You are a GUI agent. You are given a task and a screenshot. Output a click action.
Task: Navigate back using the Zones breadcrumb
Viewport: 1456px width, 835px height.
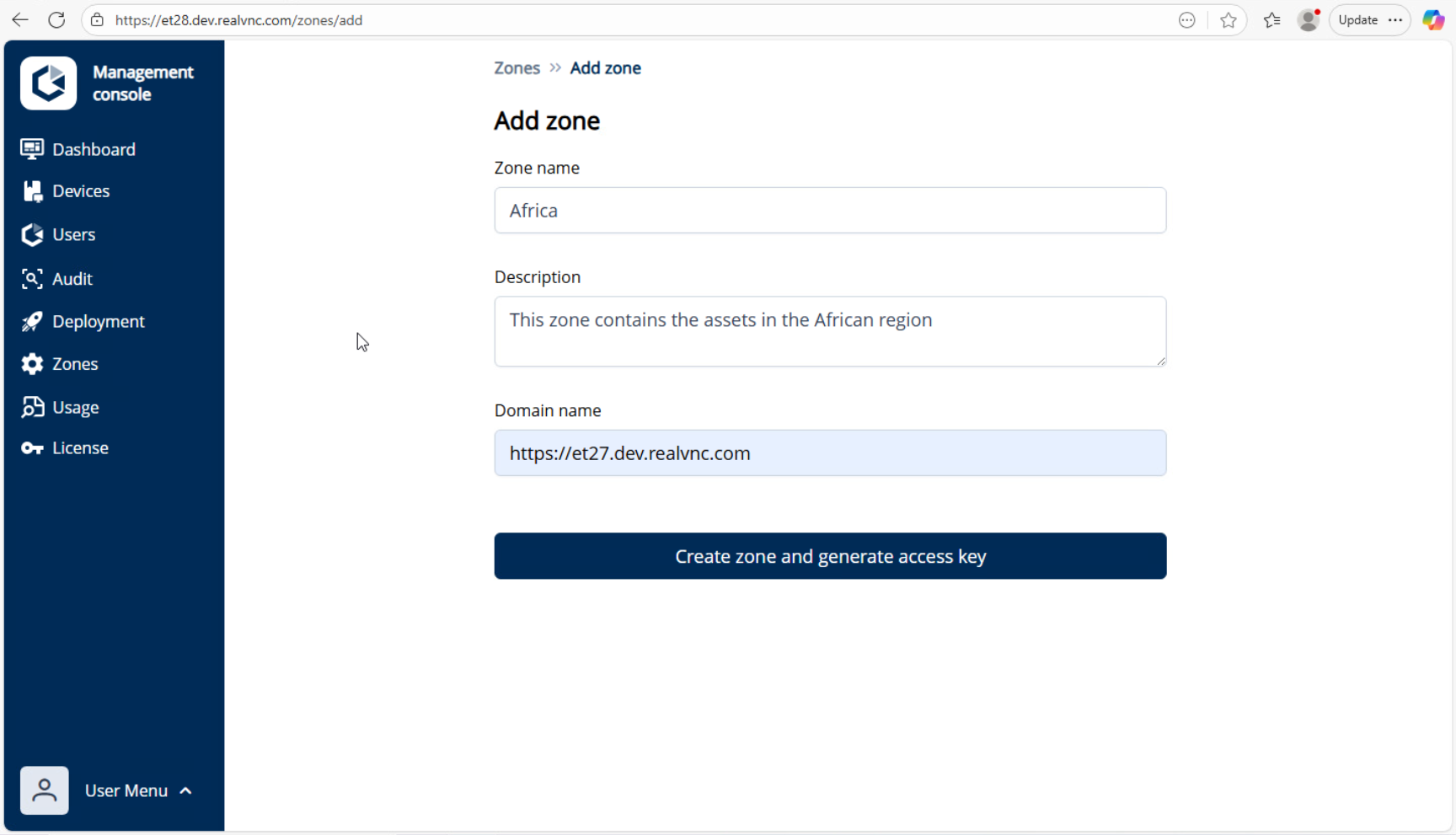(x=517, y=67)
